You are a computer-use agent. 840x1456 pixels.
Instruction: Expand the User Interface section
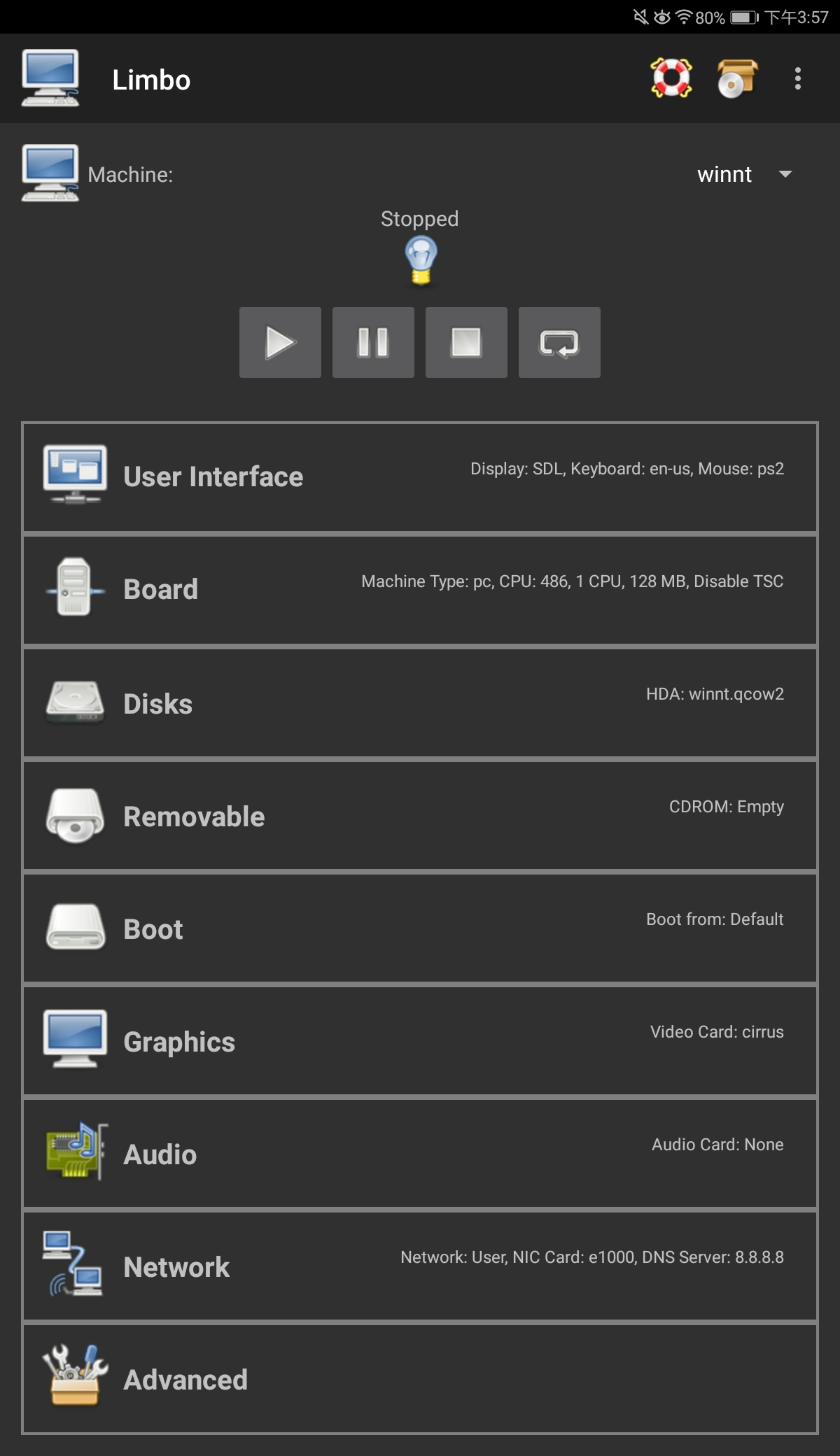click(420, 477)
